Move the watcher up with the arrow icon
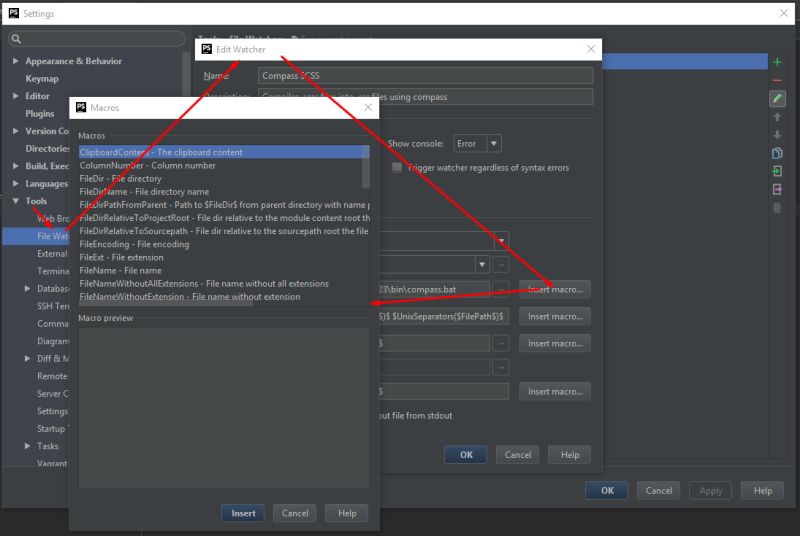 pyautogui.click(x=777, y=117)
